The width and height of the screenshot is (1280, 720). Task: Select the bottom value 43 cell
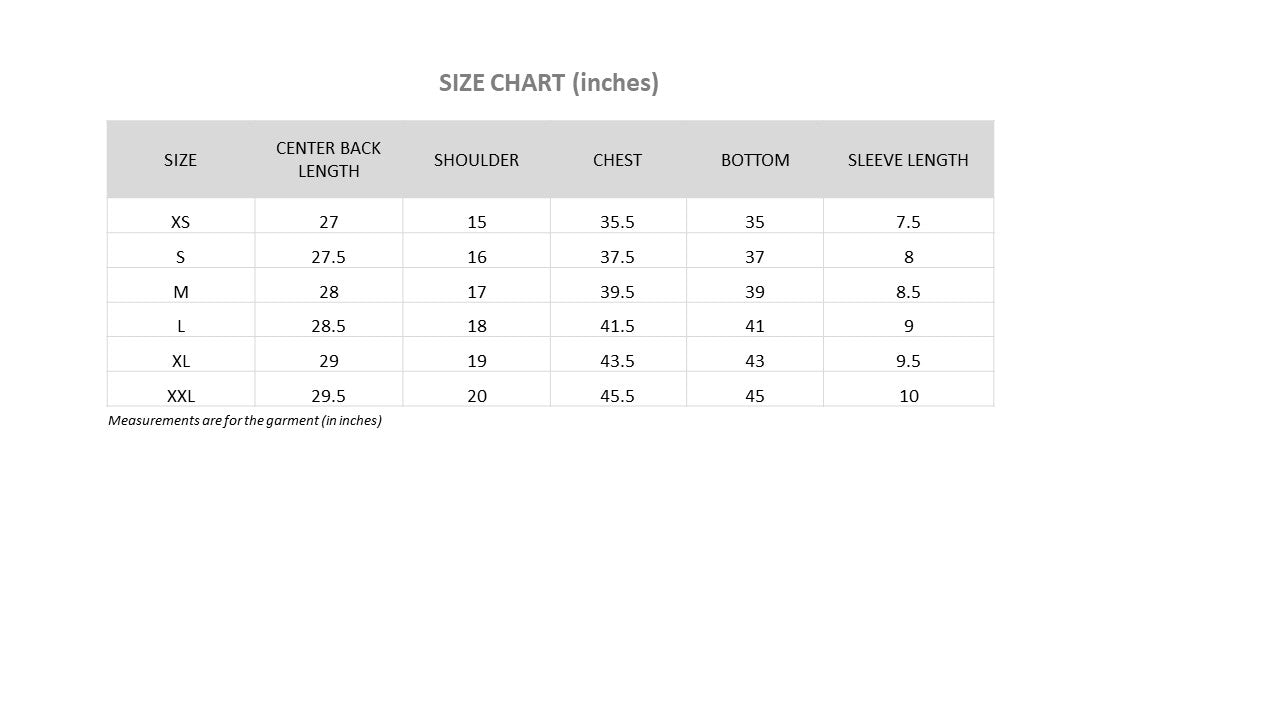755,361
